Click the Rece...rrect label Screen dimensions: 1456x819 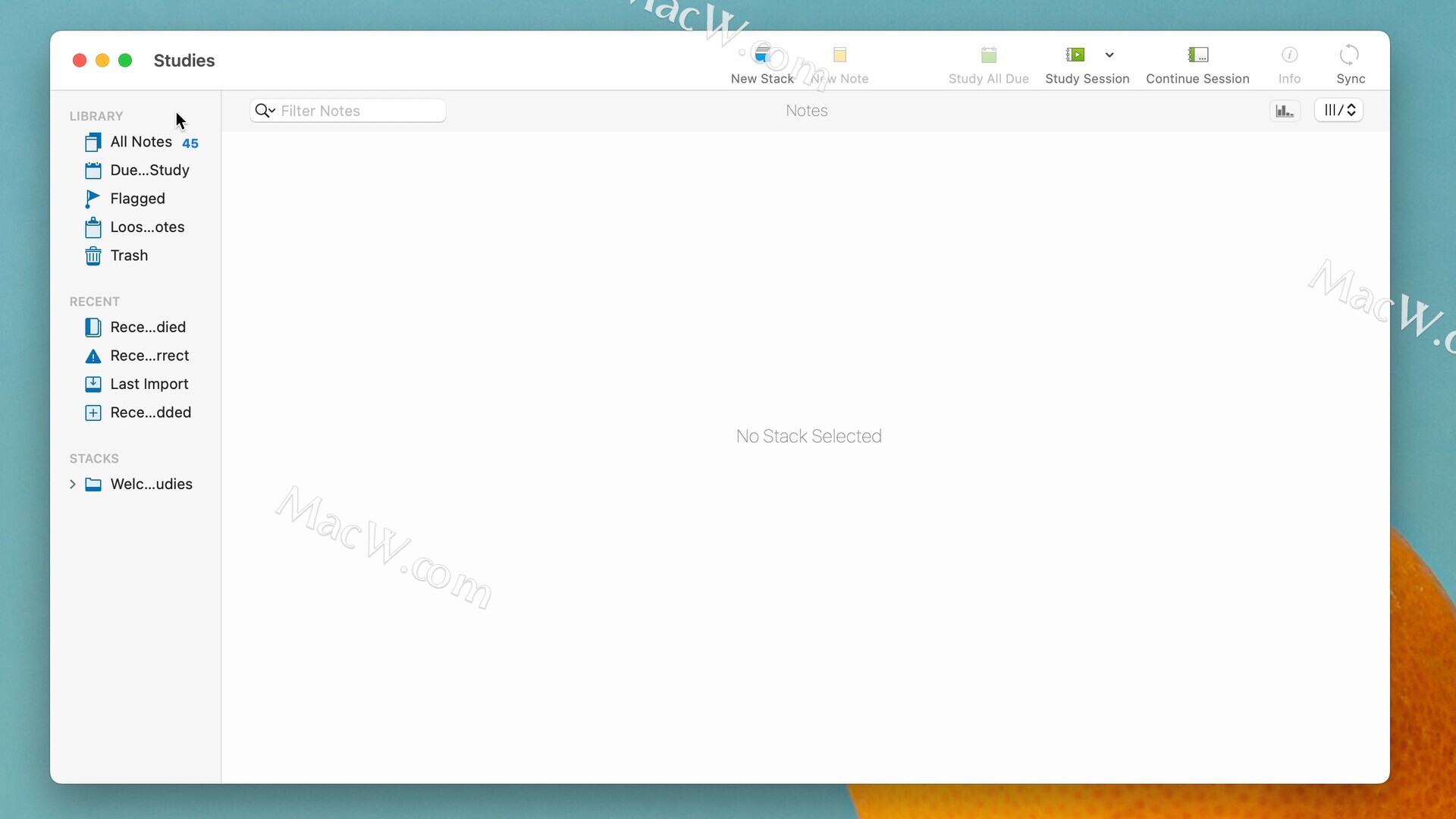pos(149,356)
